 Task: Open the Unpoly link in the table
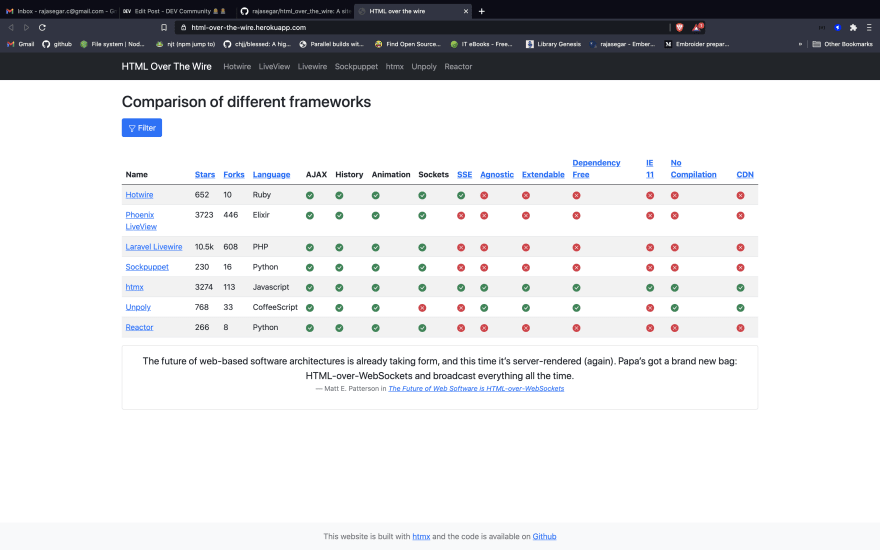[x=138, y=307]
